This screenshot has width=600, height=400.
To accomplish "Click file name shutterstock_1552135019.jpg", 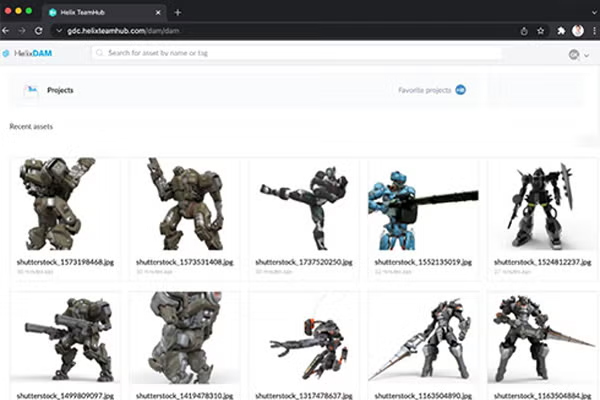I will [x=423, y=262].
